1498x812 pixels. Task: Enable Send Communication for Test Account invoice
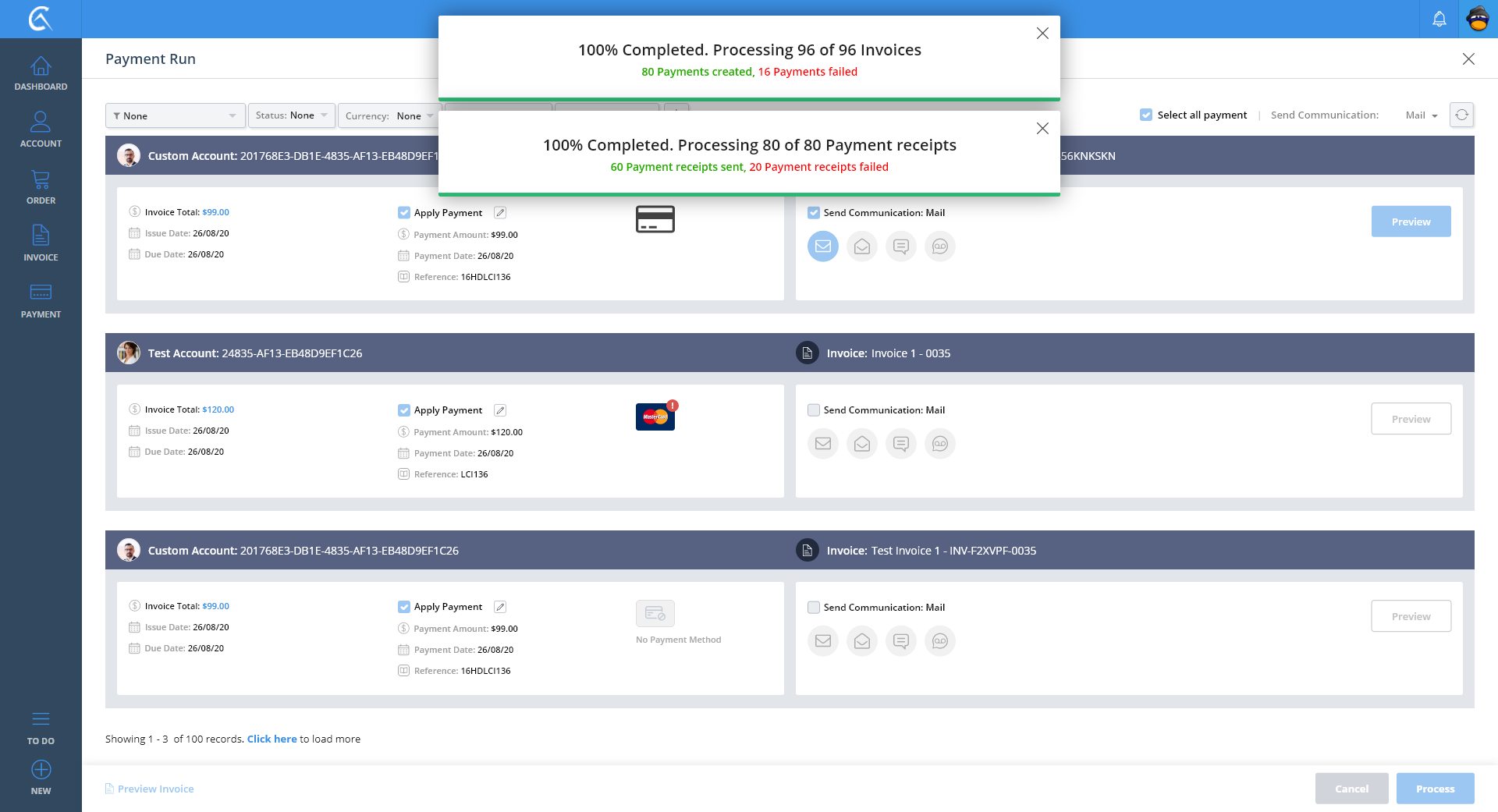click(814, 410)
